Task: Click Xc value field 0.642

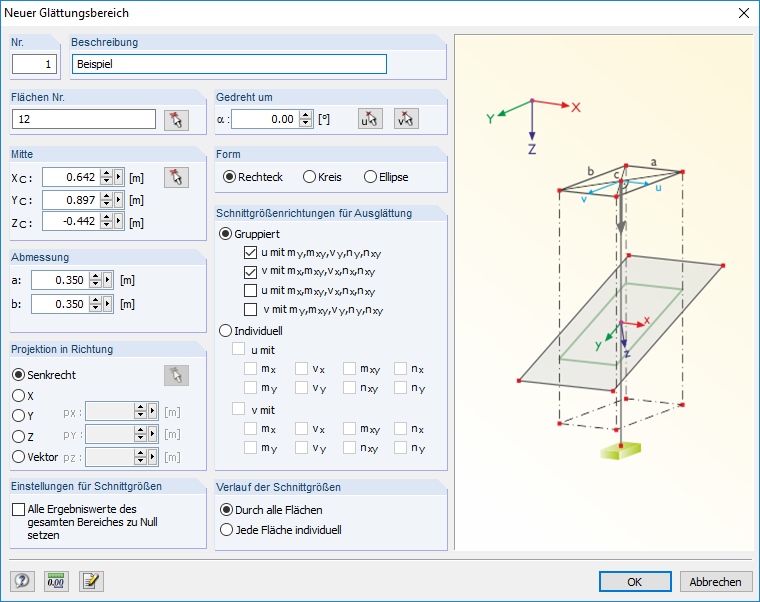Action: (x=71, y=177)
